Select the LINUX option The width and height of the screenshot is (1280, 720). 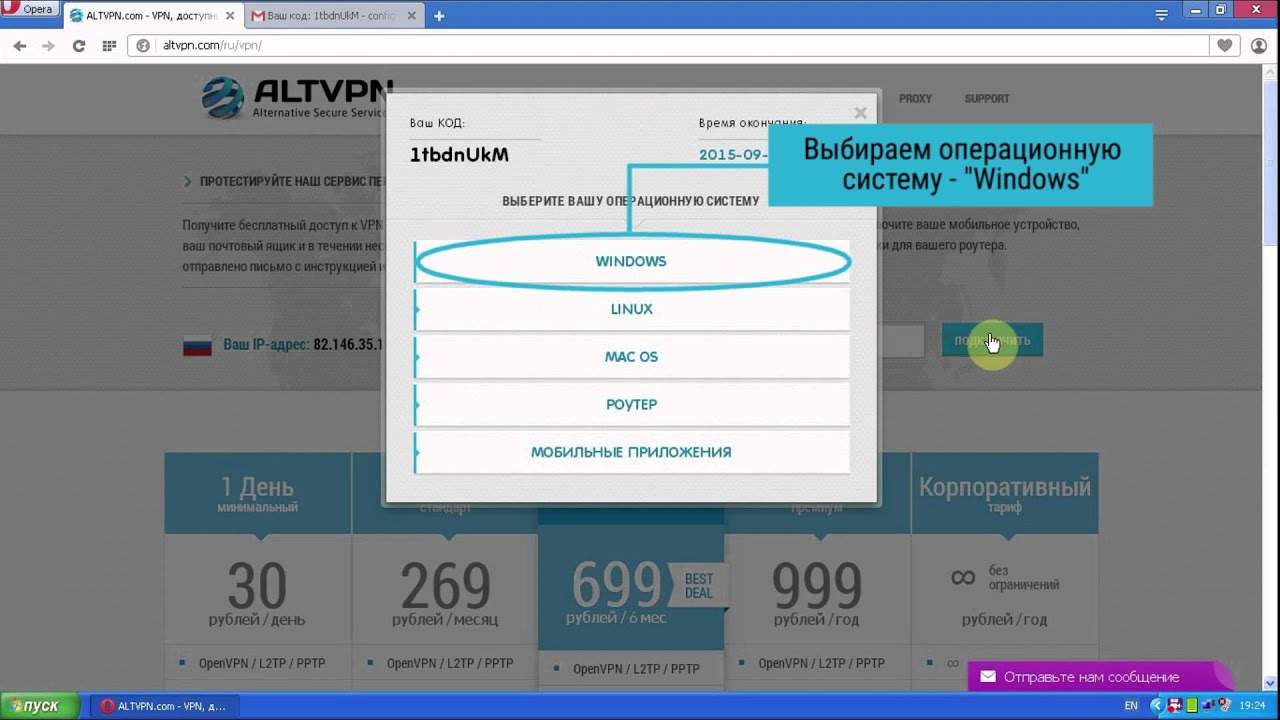(632, 309)
